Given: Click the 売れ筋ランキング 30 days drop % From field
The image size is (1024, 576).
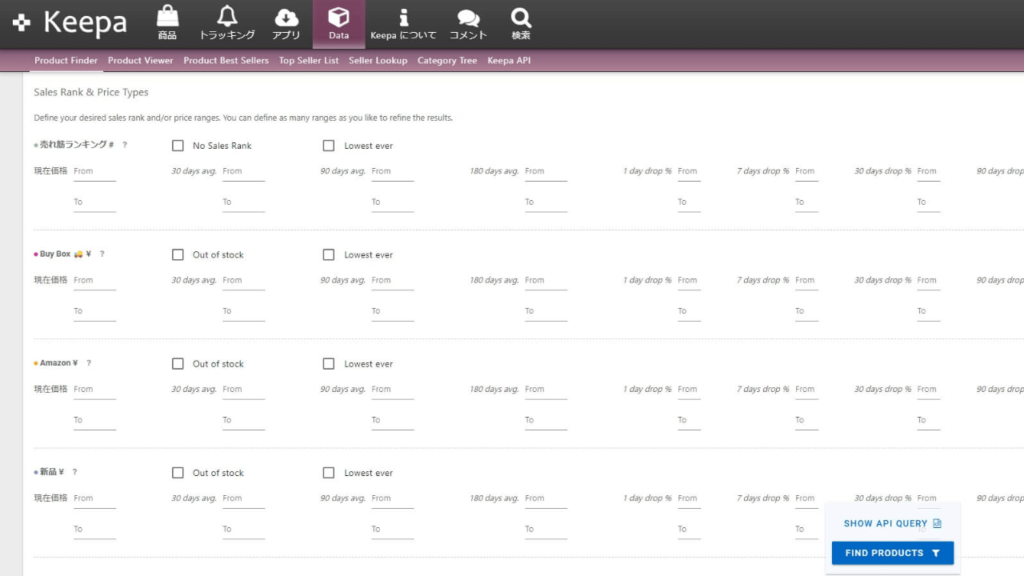Looking at the screenshot, I should point(928,172).
